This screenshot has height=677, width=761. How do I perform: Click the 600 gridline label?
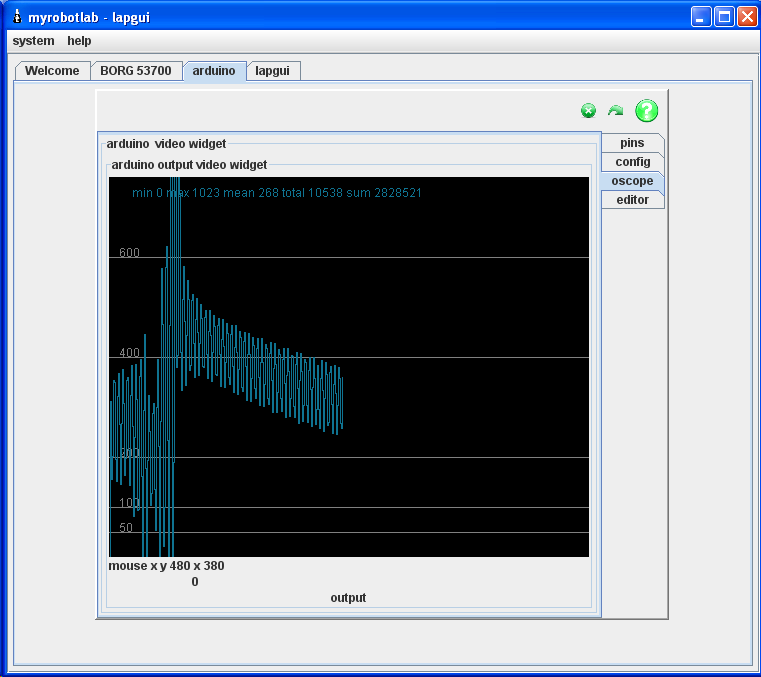click(129, 252)
